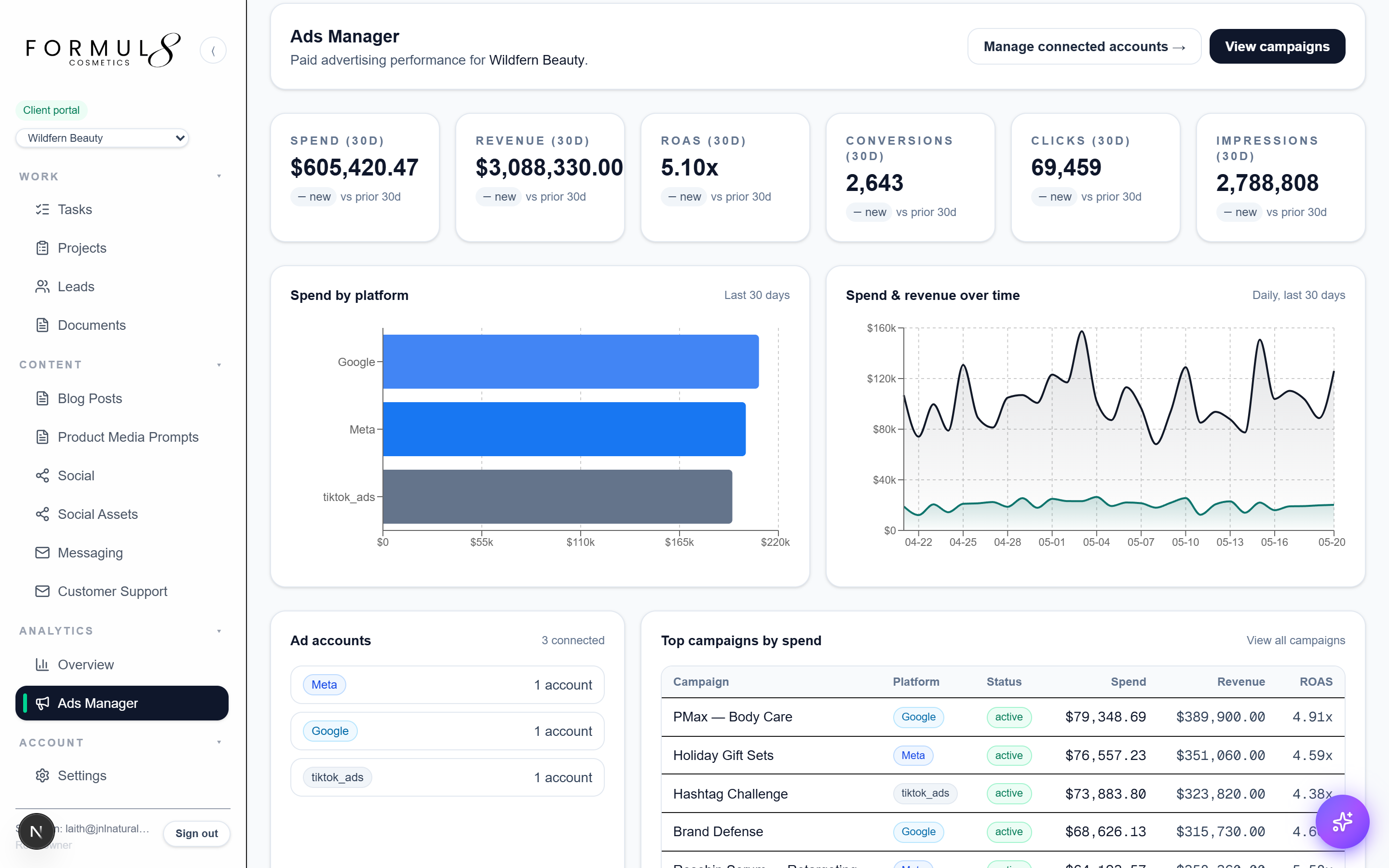This screenshot has height=868, width=1389.
Task: Select the Meta ad account row
Action: pyautogui.click(x=447, y=684)
